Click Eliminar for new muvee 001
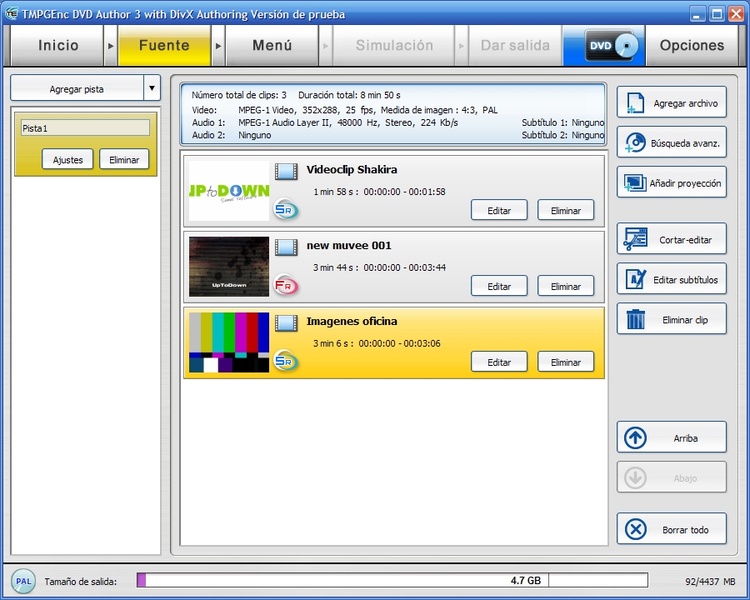 click(565, 286)
